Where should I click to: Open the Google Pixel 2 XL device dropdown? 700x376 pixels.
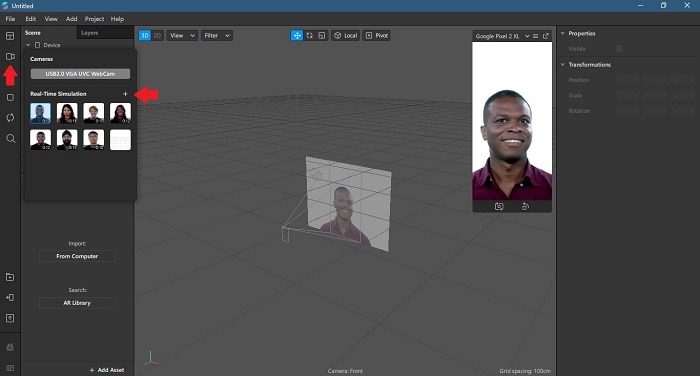click(x=501, y=36)
